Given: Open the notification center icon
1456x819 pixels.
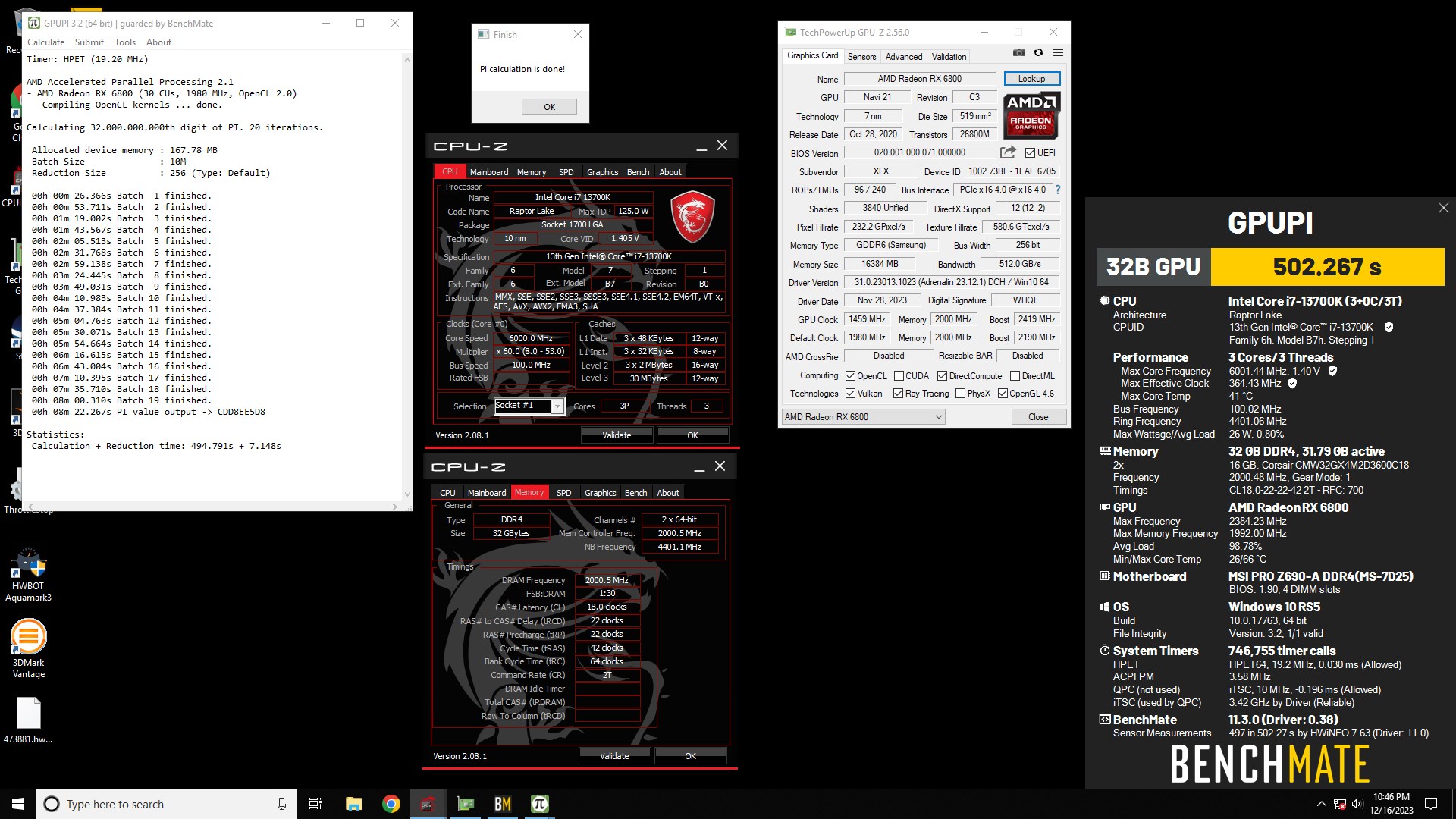Looking at the screenshot, I should (x=1431, y=804).
